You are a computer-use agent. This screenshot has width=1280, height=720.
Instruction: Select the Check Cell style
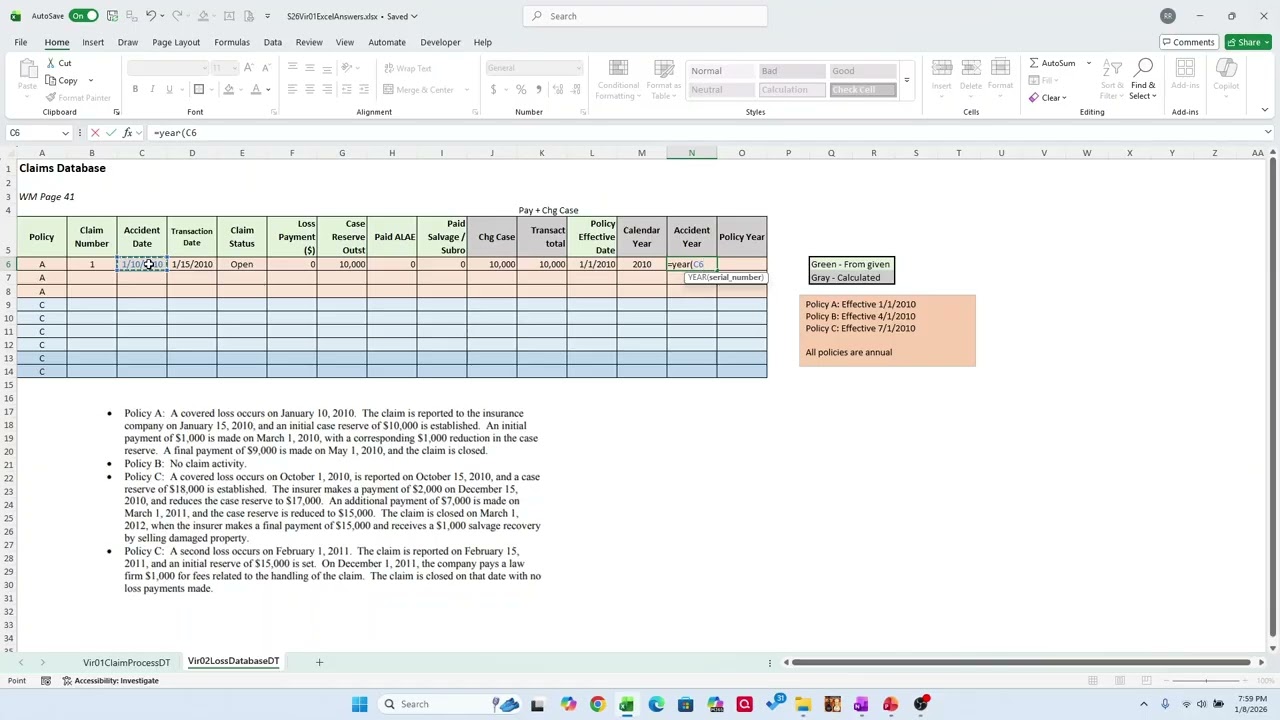click(x=862, y=90)
